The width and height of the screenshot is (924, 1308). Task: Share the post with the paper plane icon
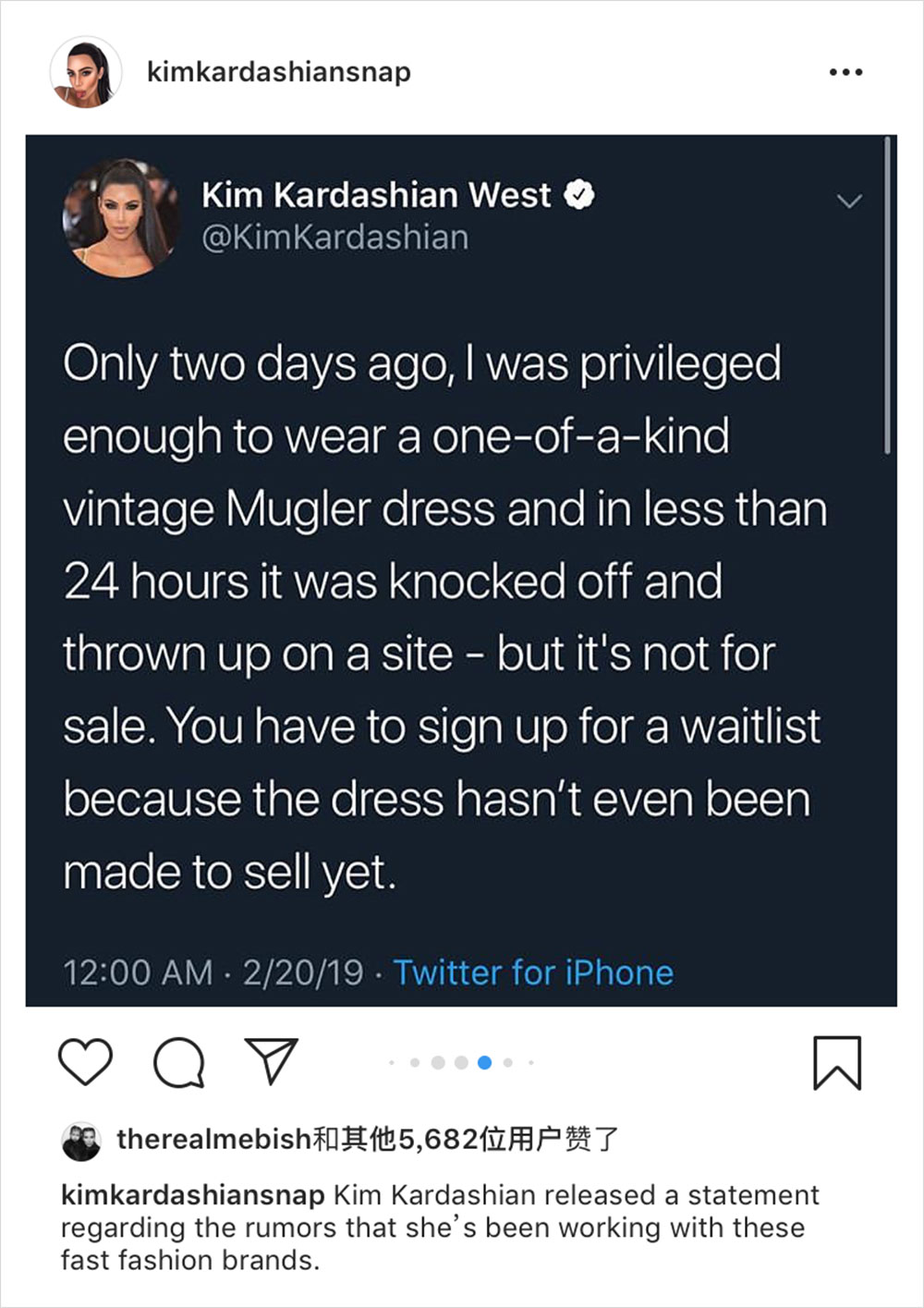point(271,1060)
